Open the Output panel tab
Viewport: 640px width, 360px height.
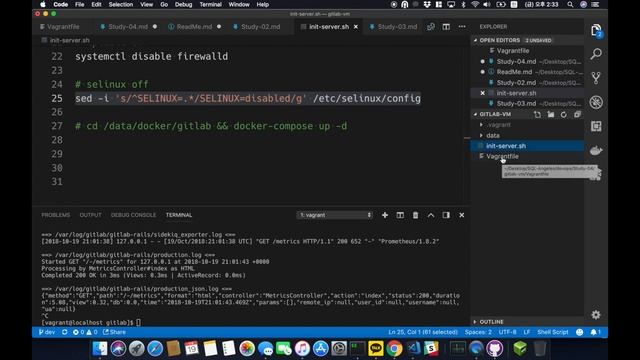pos(90,215)
